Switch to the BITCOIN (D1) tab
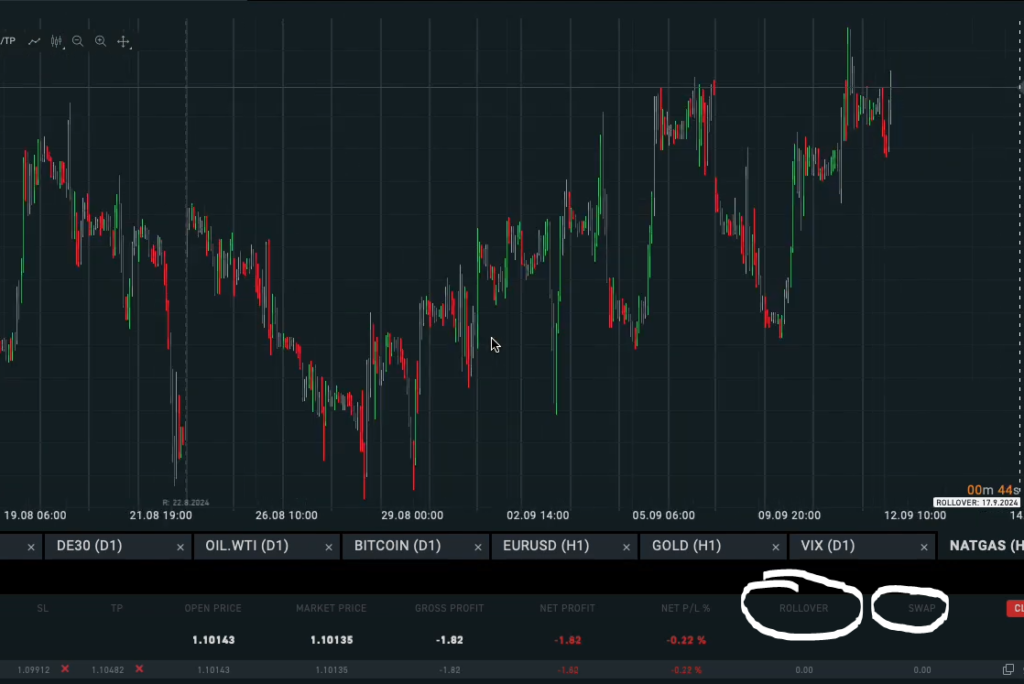 (397, 546)
